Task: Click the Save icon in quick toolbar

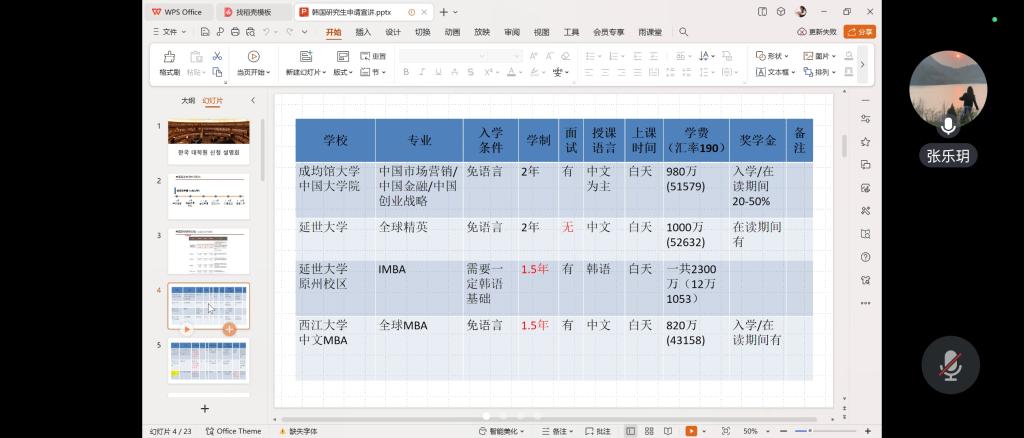Action: pyautogui.click(x=205, y=32)
